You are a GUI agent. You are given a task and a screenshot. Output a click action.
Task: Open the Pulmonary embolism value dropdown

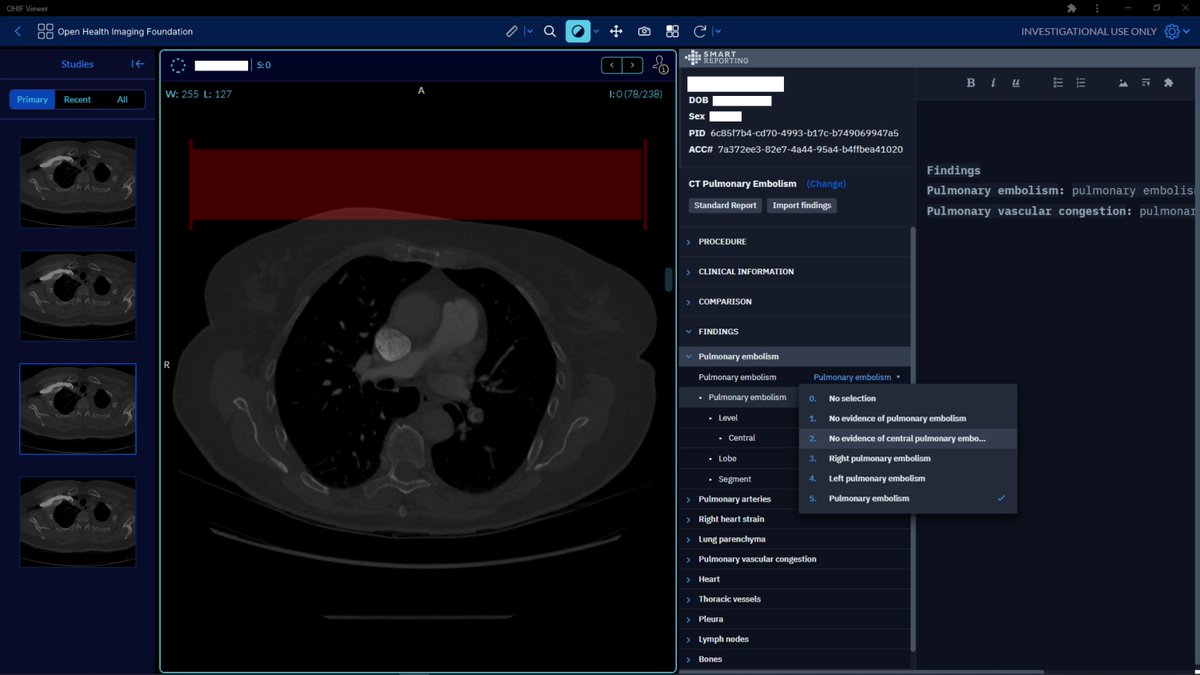[856, 377]
